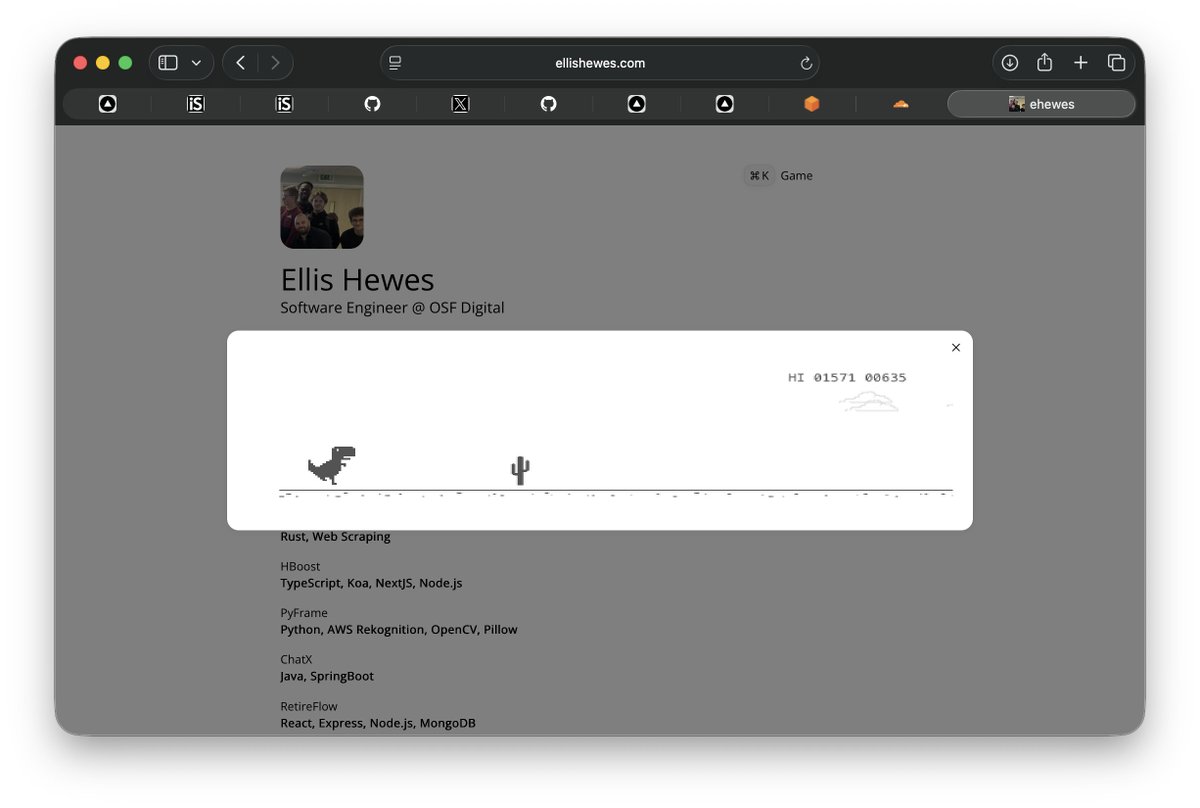Click TypeScript, Koa, NextJS, Node.js line
The width and height of the screenshot is (1200, 808).
coord(371,583)
